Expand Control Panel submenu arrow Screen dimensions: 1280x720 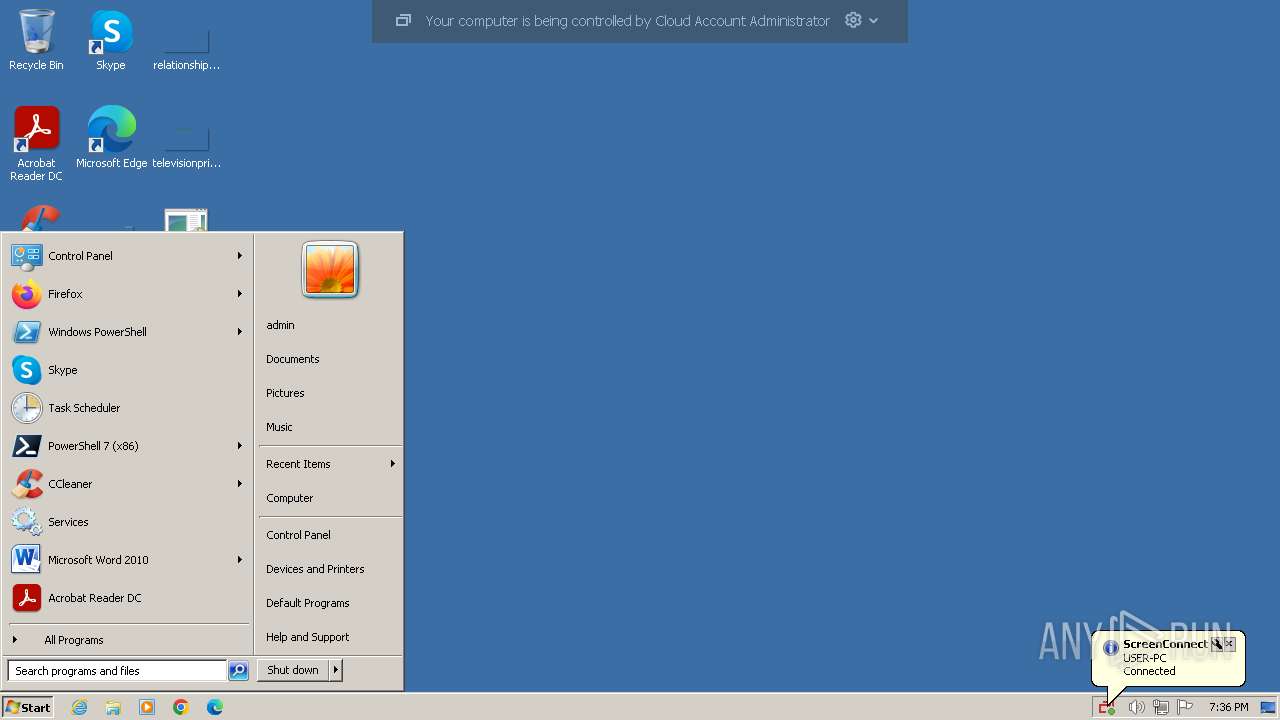pyautogui.click(x=240, y=256)
